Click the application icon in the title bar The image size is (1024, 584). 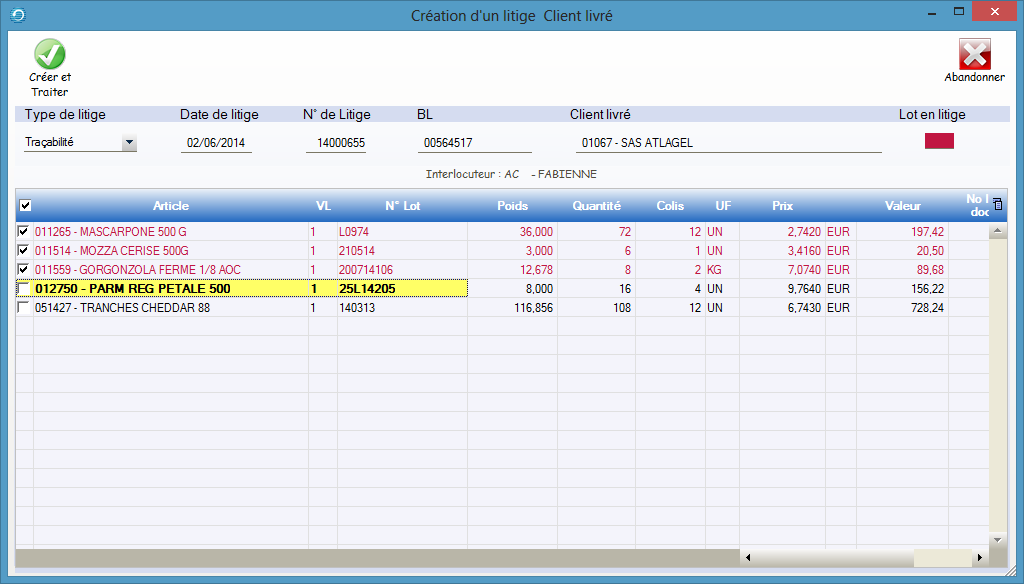[16, 15]
